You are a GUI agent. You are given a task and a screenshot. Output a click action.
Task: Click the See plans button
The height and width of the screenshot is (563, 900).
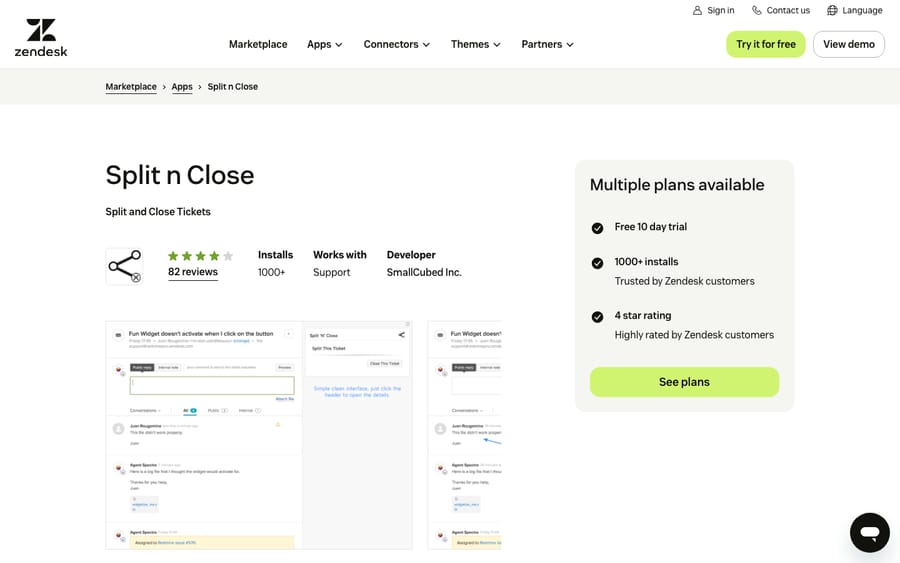click(684, 382)
